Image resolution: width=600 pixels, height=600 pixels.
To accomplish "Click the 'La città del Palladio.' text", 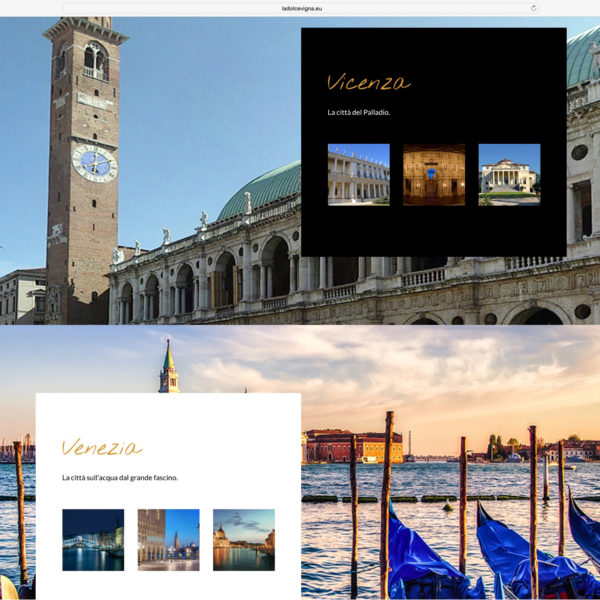I will click(358, 113).
